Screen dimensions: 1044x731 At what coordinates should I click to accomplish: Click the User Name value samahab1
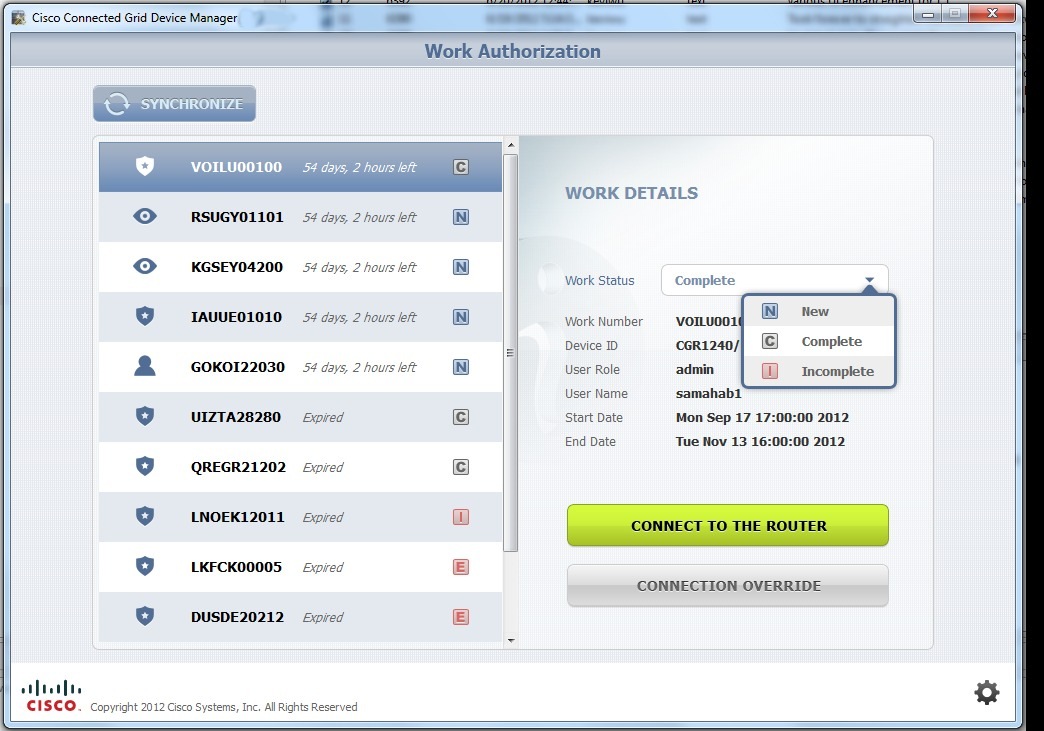708,393
